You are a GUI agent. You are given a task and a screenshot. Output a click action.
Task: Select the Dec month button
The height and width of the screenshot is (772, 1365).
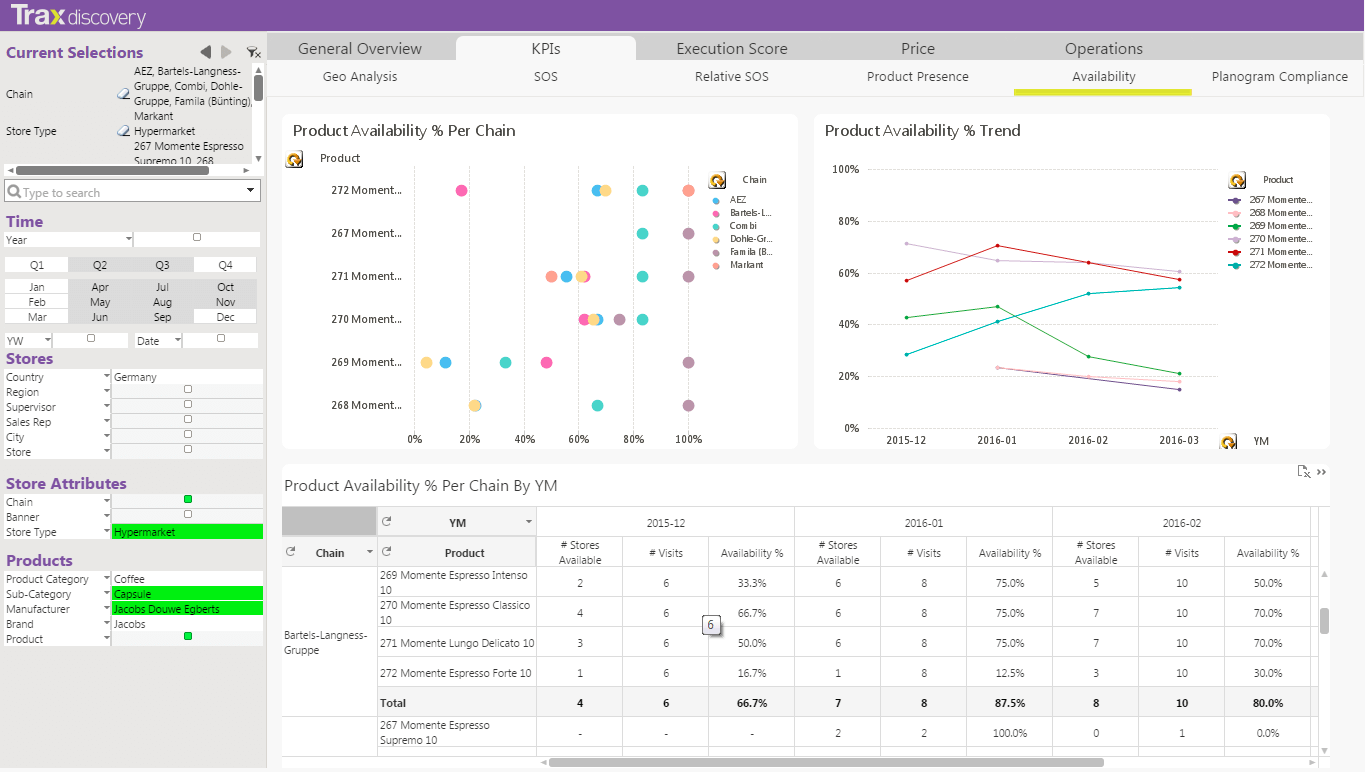pyautogui.click(x=225, y=317)
